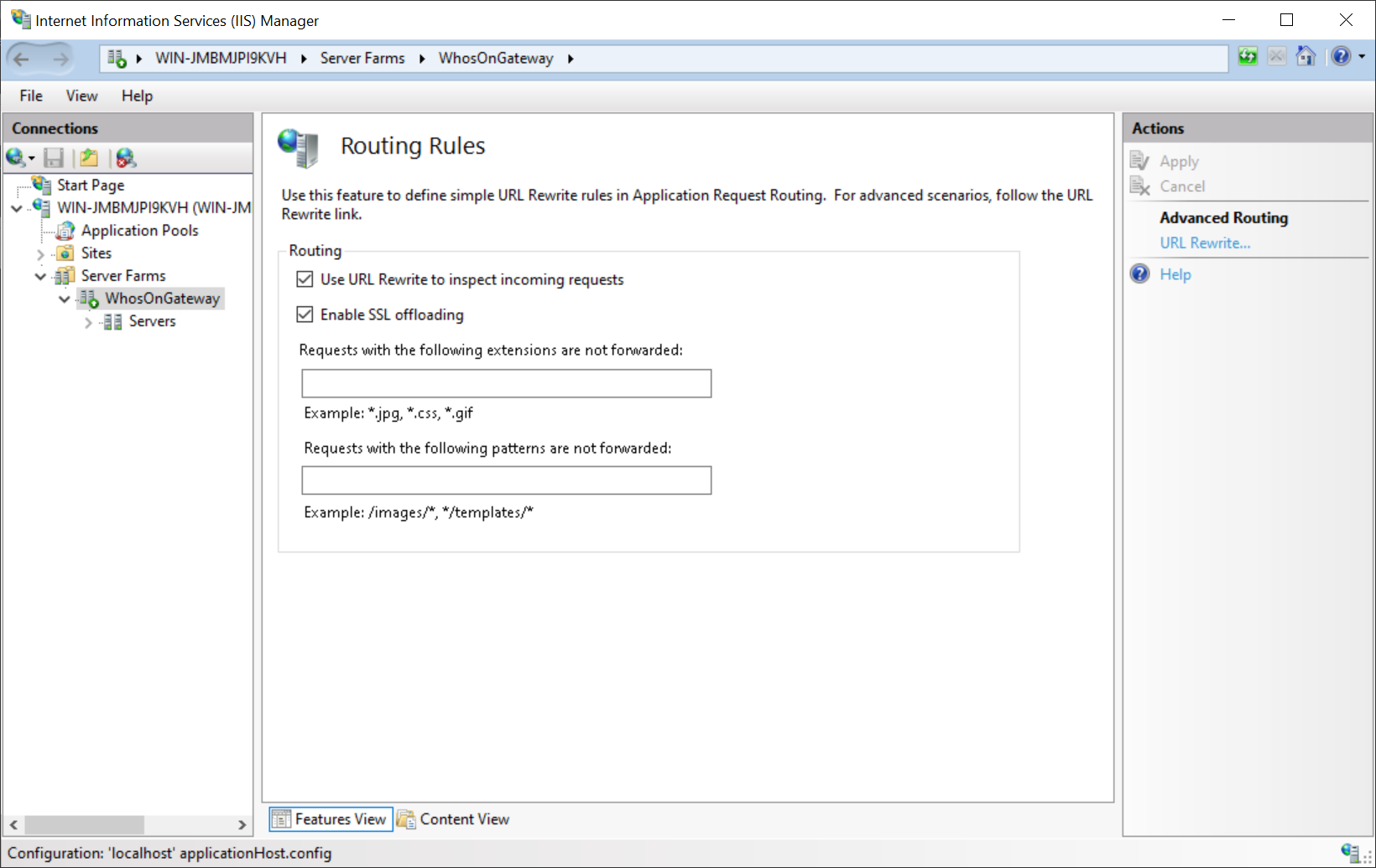Click the Help question icon in Actions
Screen dimensions: 1376x868
1139,273
